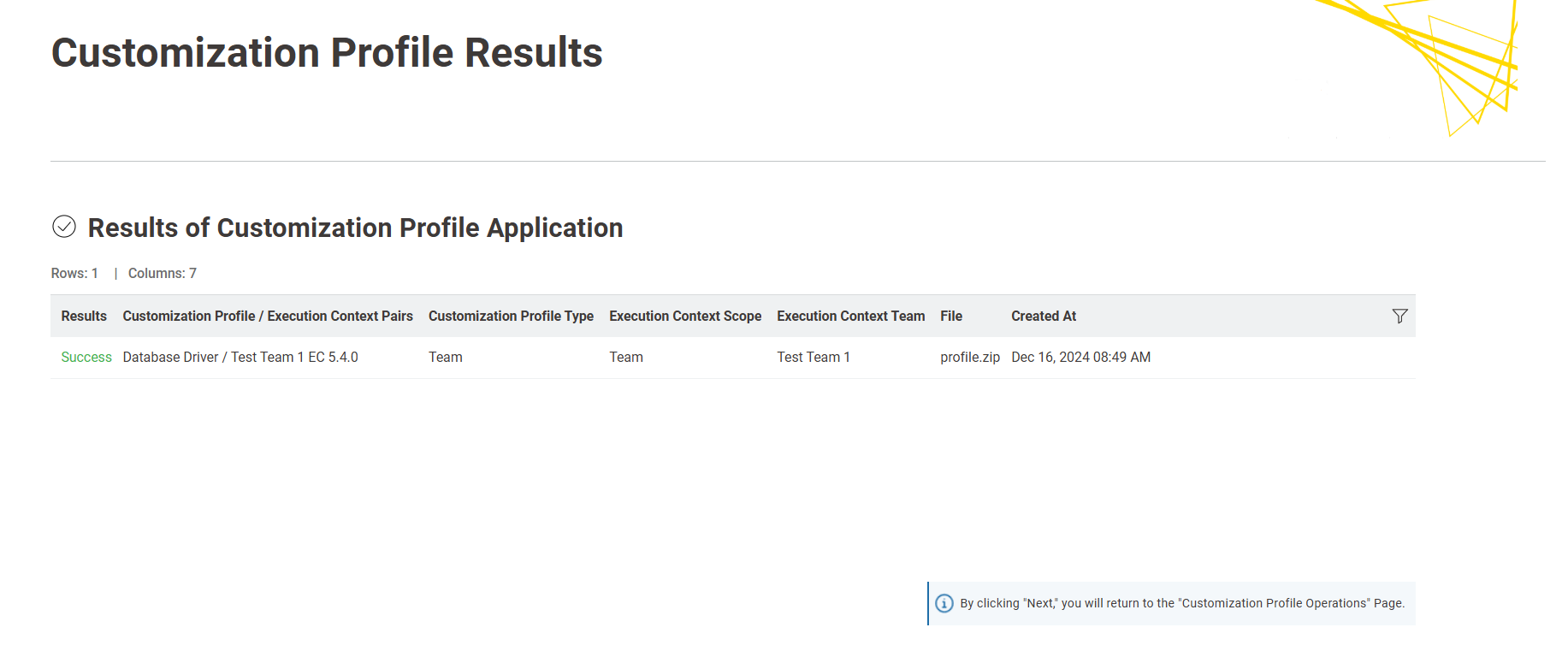Click the green Success status text
Image resolution: width=1568 pixels, height=663 pixels.
point(86,358)
